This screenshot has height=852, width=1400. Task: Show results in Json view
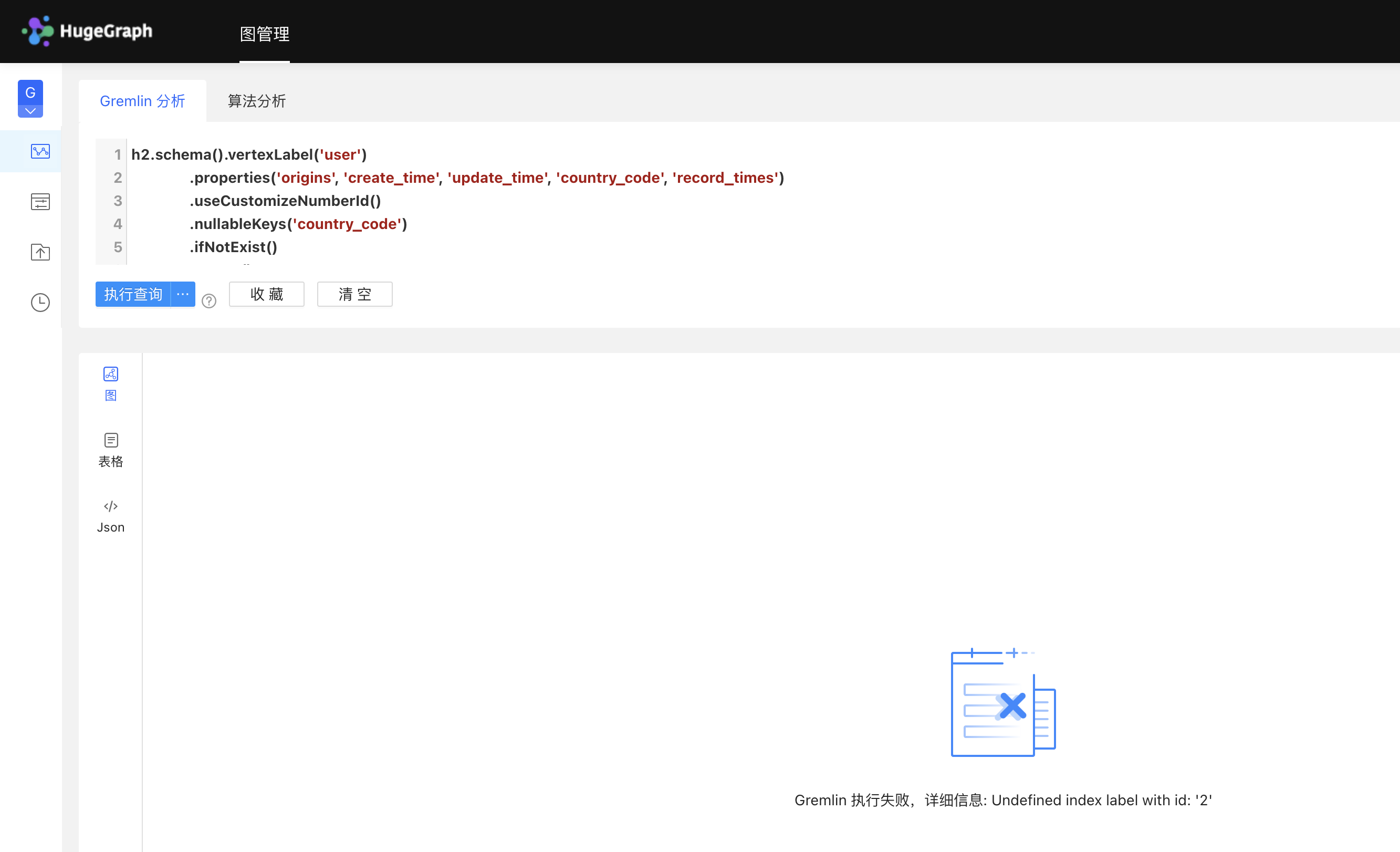111,516
